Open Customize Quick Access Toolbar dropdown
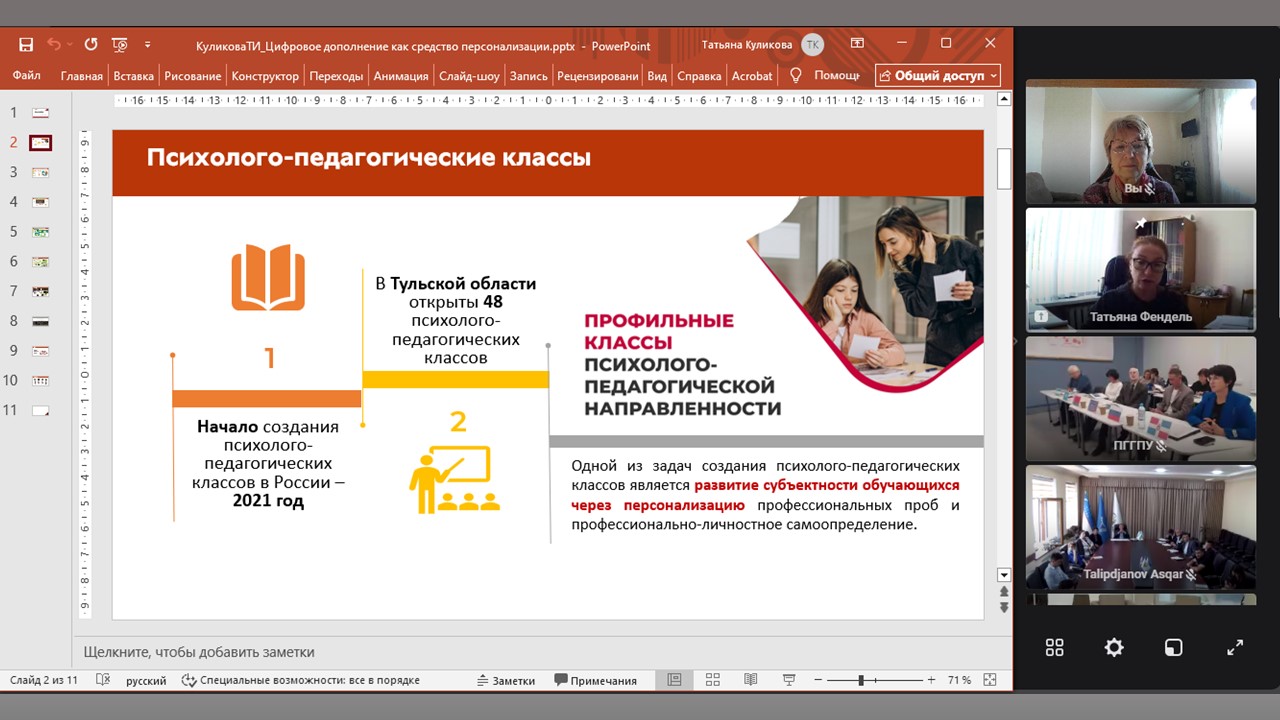 coord(148,45)
